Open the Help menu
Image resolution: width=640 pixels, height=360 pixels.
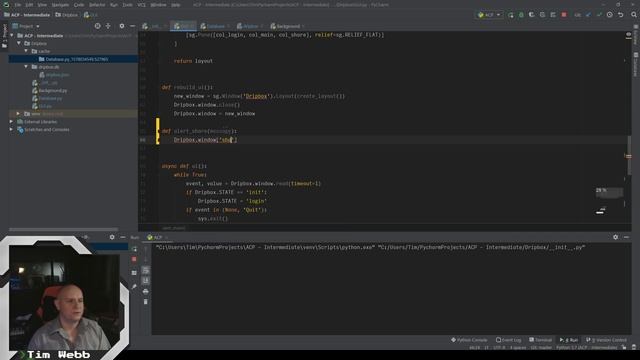(176, 5)
